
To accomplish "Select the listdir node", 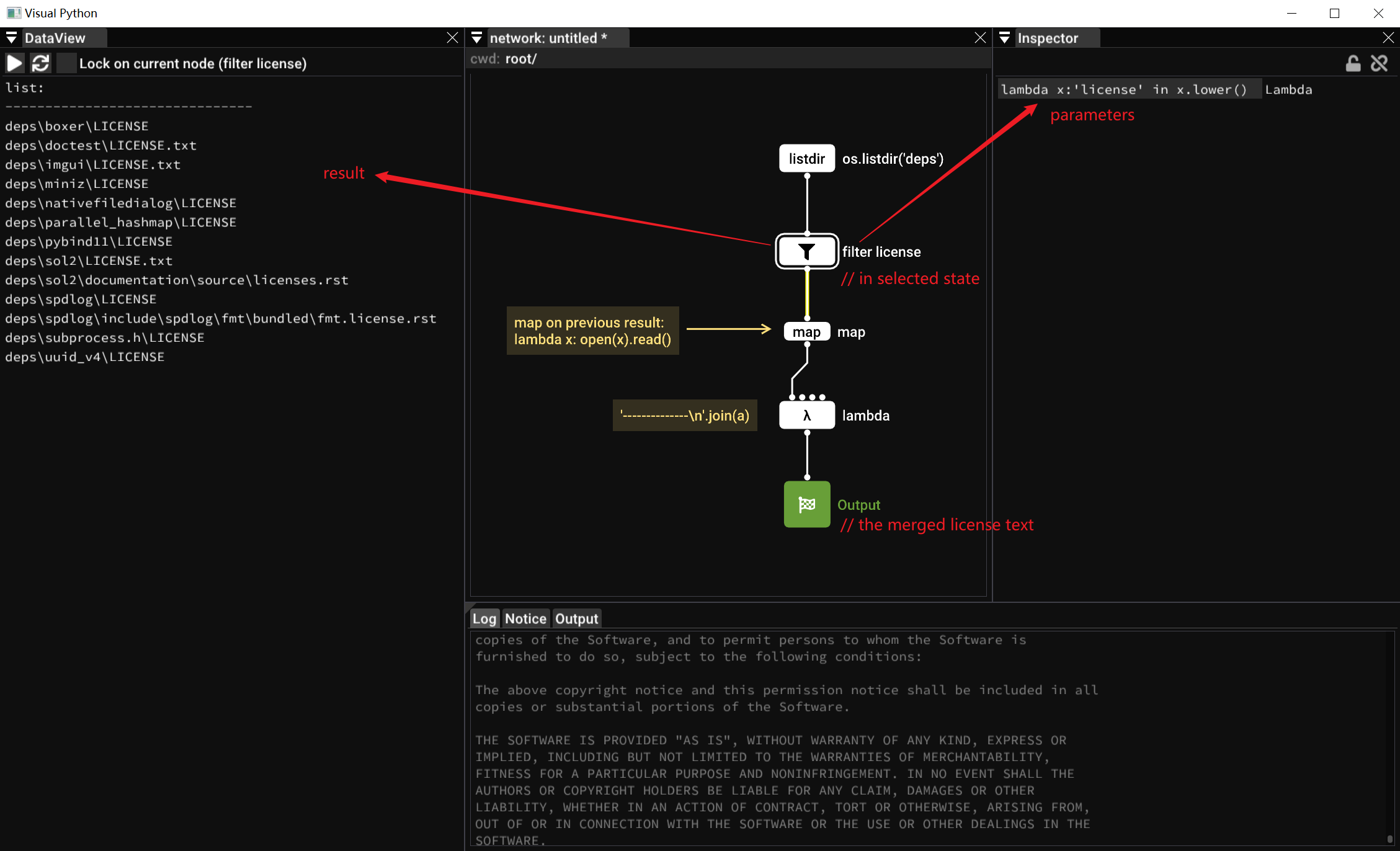I will tap(806, 159).
